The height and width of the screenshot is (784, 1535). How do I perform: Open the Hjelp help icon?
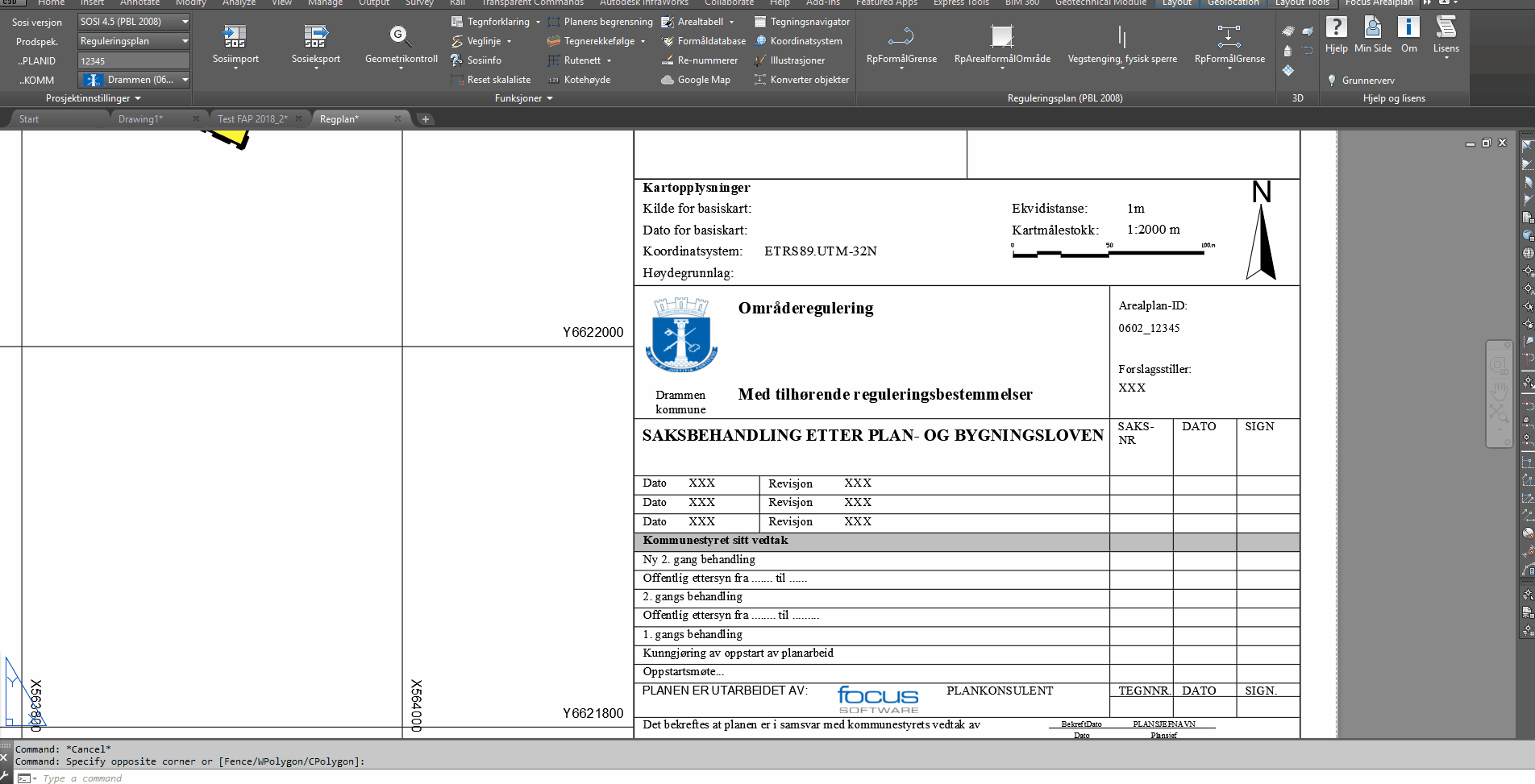point(1336,28)
